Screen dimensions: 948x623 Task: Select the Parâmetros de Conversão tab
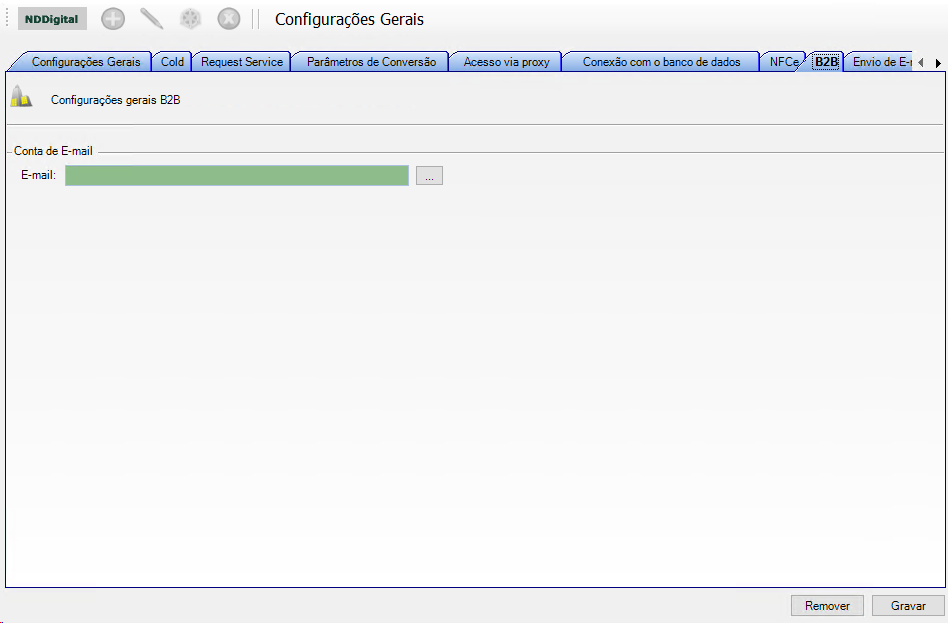tap(371, 62)
